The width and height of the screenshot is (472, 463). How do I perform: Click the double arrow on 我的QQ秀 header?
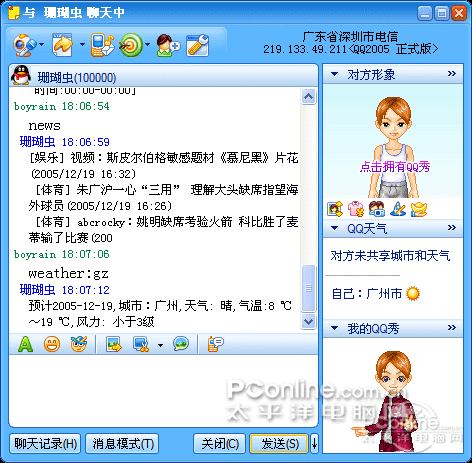[452, 327]
